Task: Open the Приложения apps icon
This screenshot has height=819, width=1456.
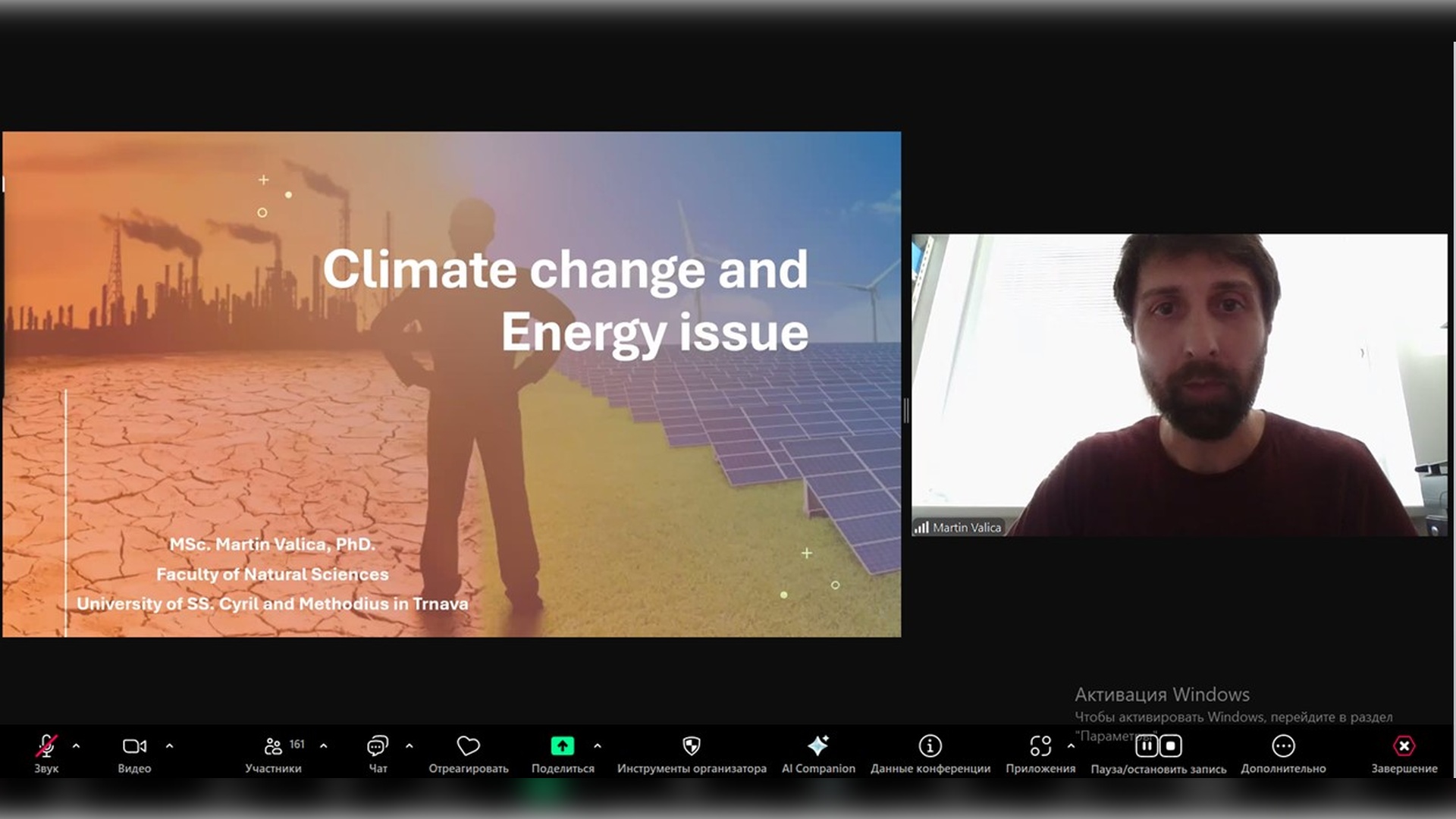Action: click(1040, 746)
